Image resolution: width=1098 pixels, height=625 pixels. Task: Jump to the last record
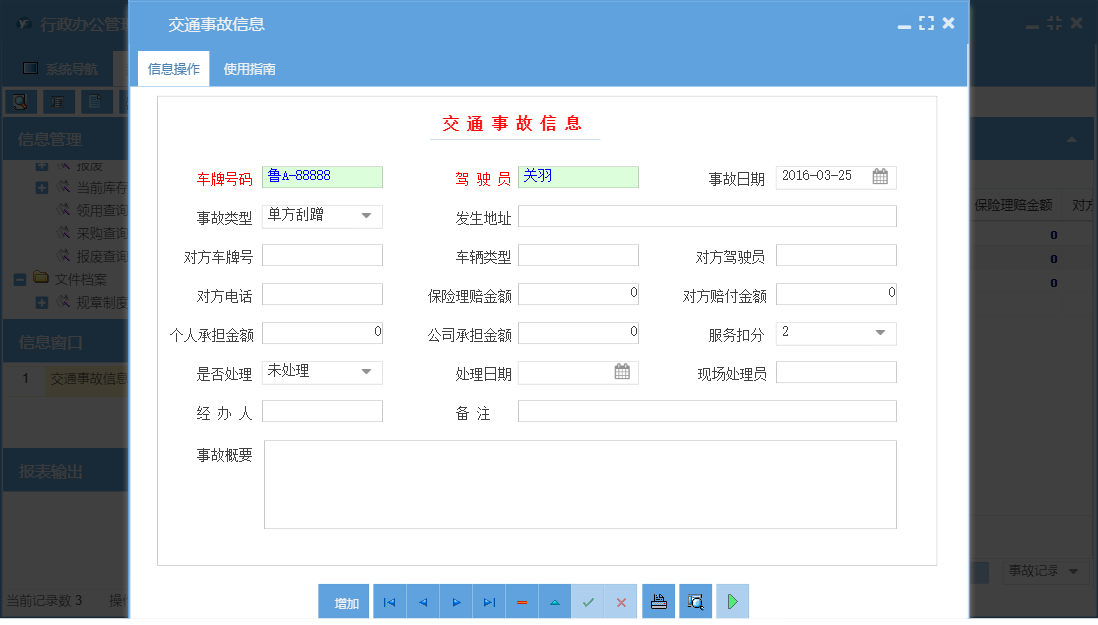point(488,602)
